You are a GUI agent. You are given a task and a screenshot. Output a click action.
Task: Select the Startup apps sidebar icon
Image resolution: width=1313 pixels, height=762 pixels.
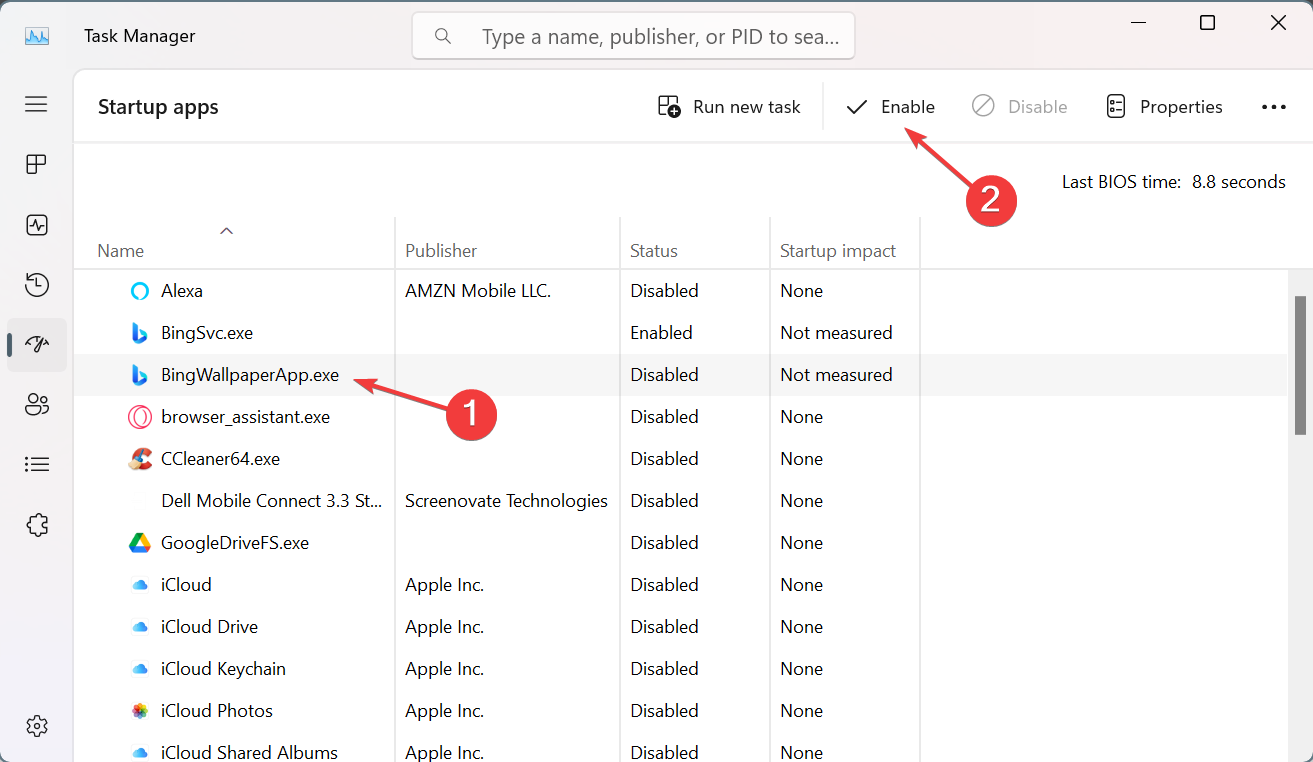coord(36,345)
